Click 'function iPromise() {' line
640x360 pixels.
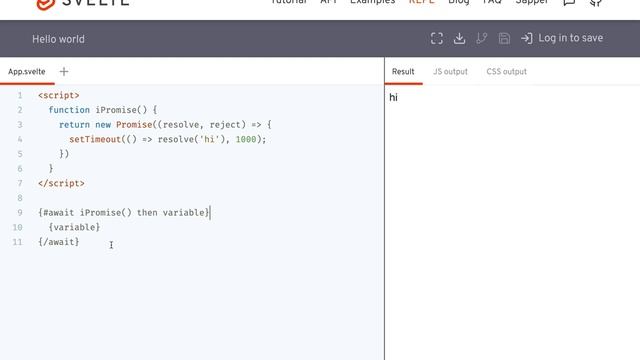(x=103, y=110)
